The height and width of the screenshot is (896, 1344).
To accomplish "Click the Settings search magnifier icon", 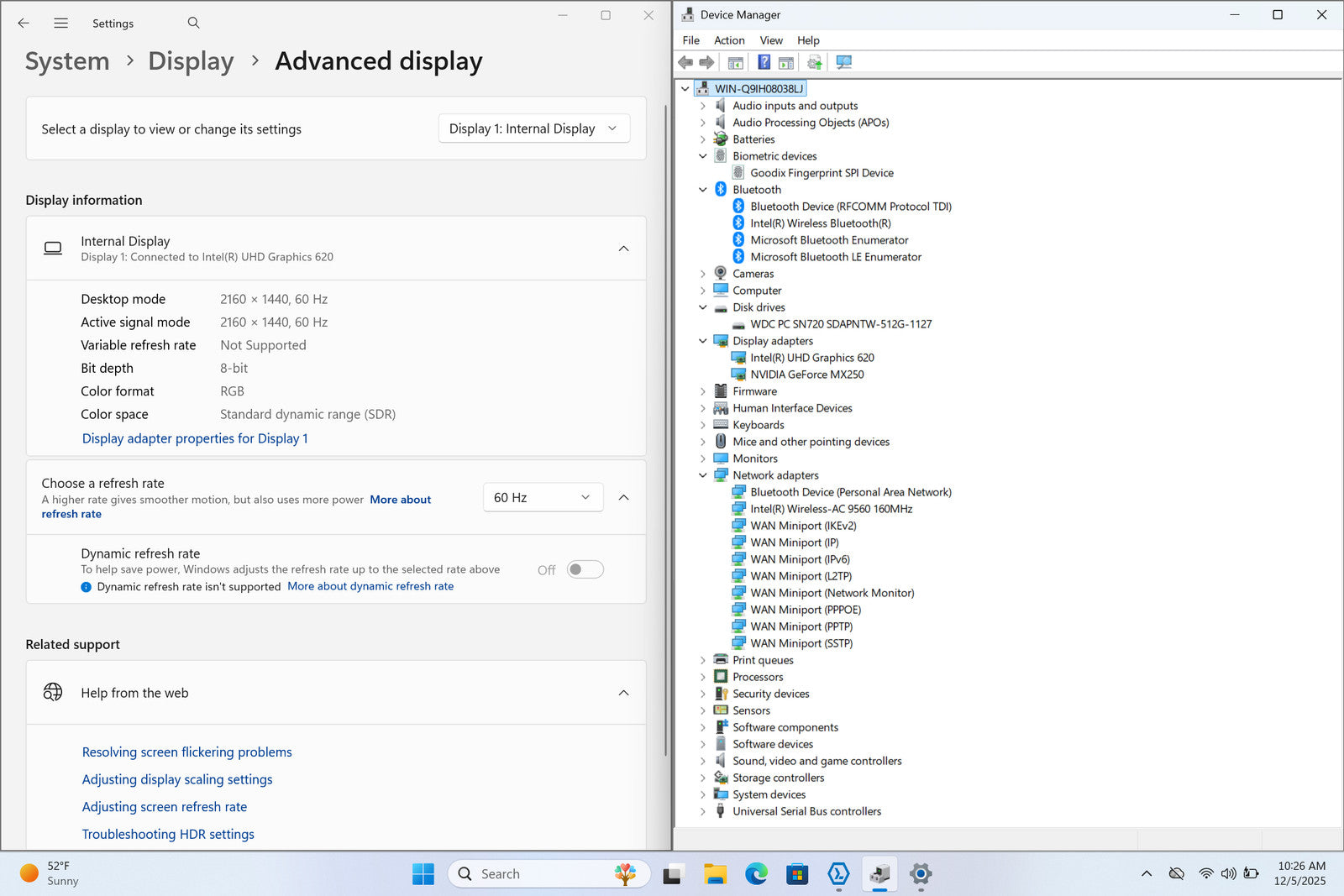I will click(193, 24).
